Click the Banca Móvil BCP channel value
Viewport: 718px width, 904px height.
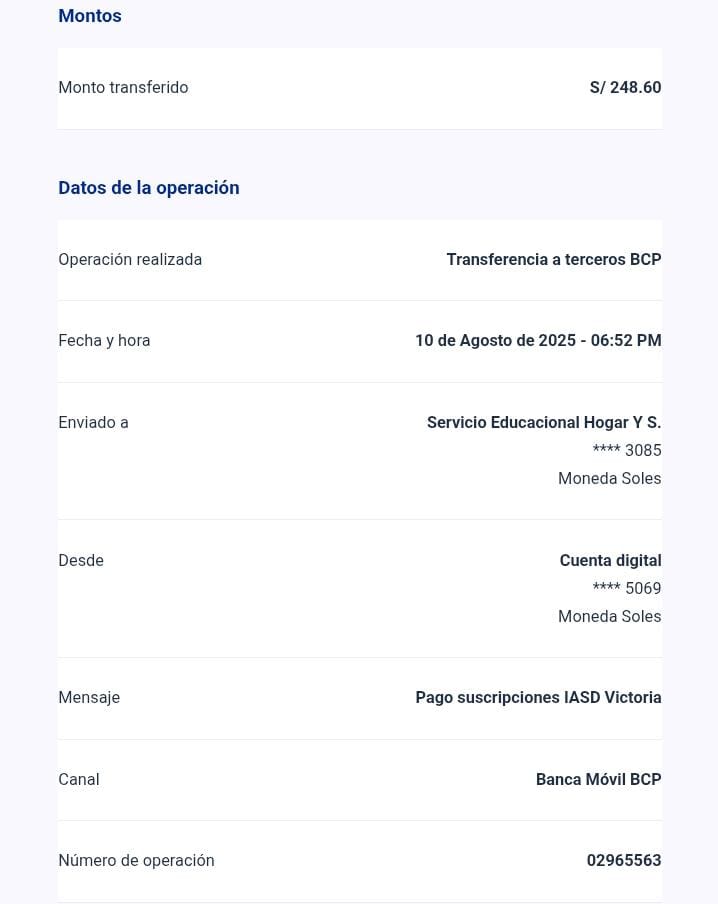point(598,780)
